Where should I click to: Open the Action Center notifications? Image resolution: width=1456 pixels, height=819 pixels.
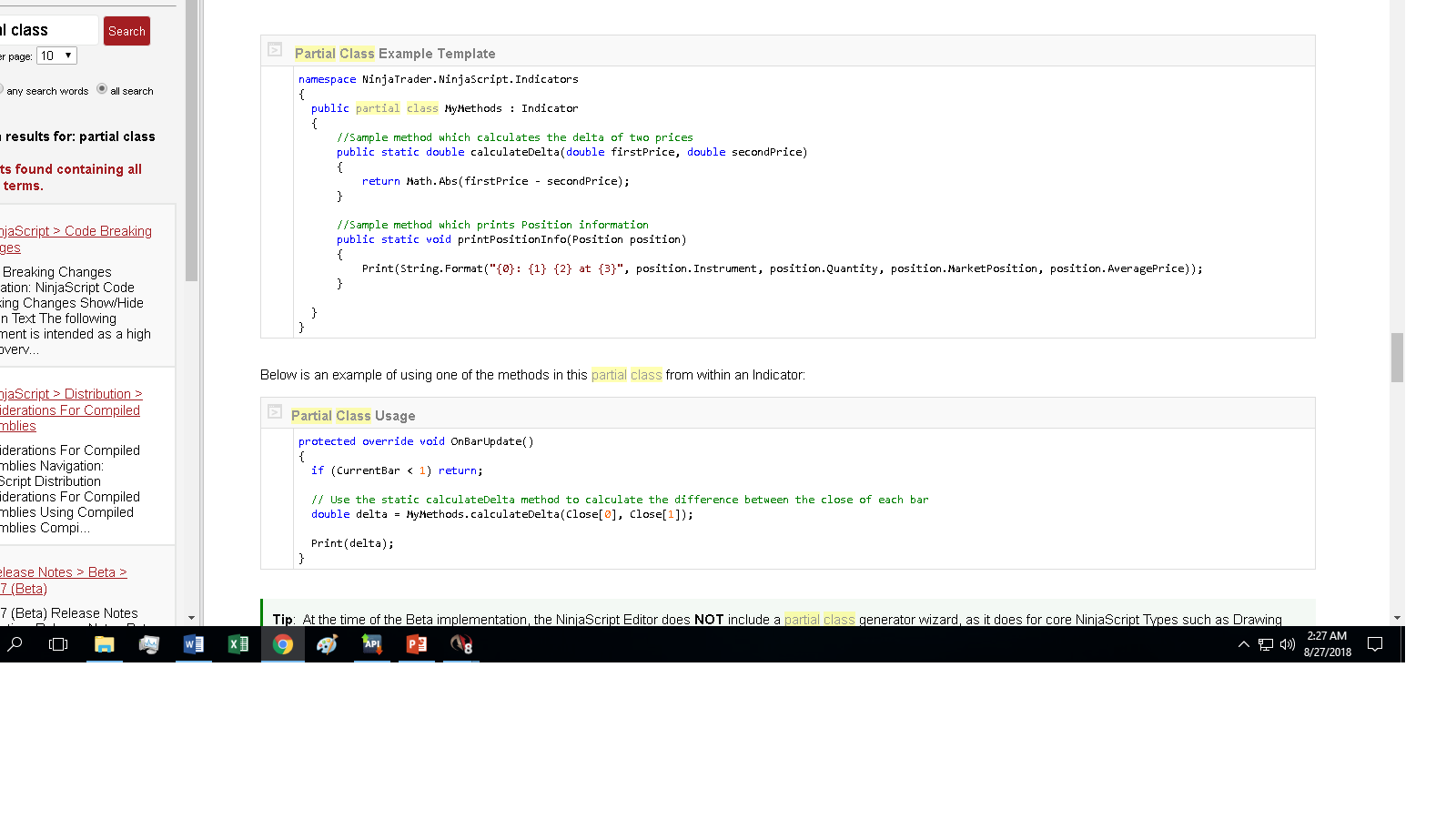[x=1375, y=644]
